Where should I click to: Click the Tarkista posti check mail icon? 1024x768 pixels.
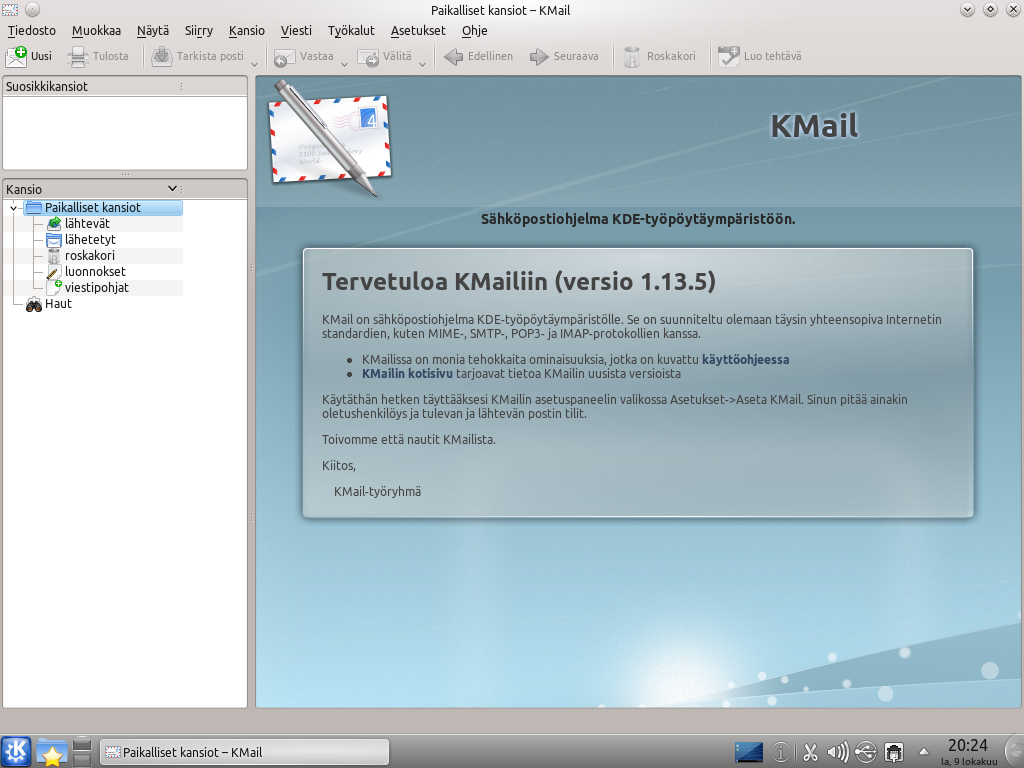162,57
